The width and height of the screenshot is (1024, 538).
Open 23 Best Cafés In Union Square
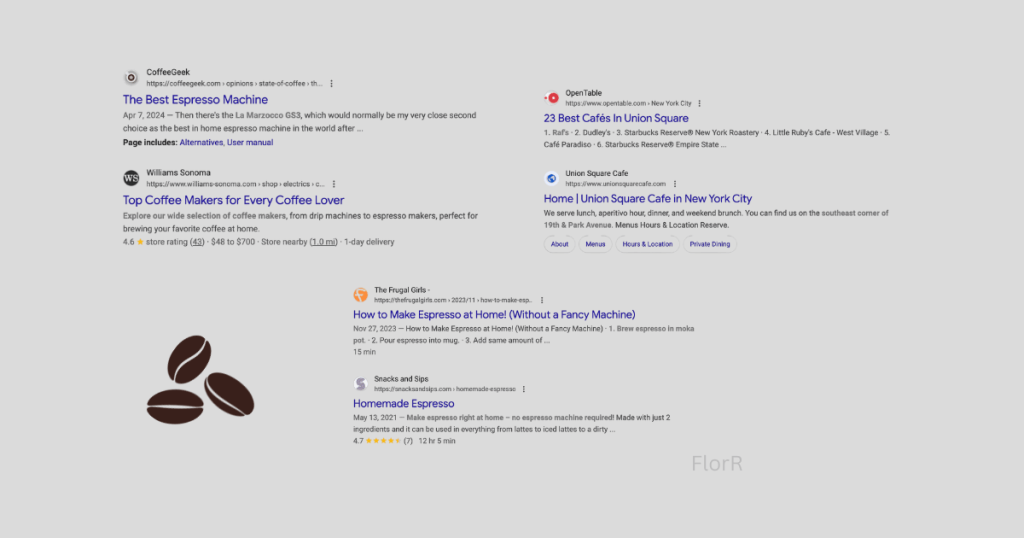tap(616, 118)
